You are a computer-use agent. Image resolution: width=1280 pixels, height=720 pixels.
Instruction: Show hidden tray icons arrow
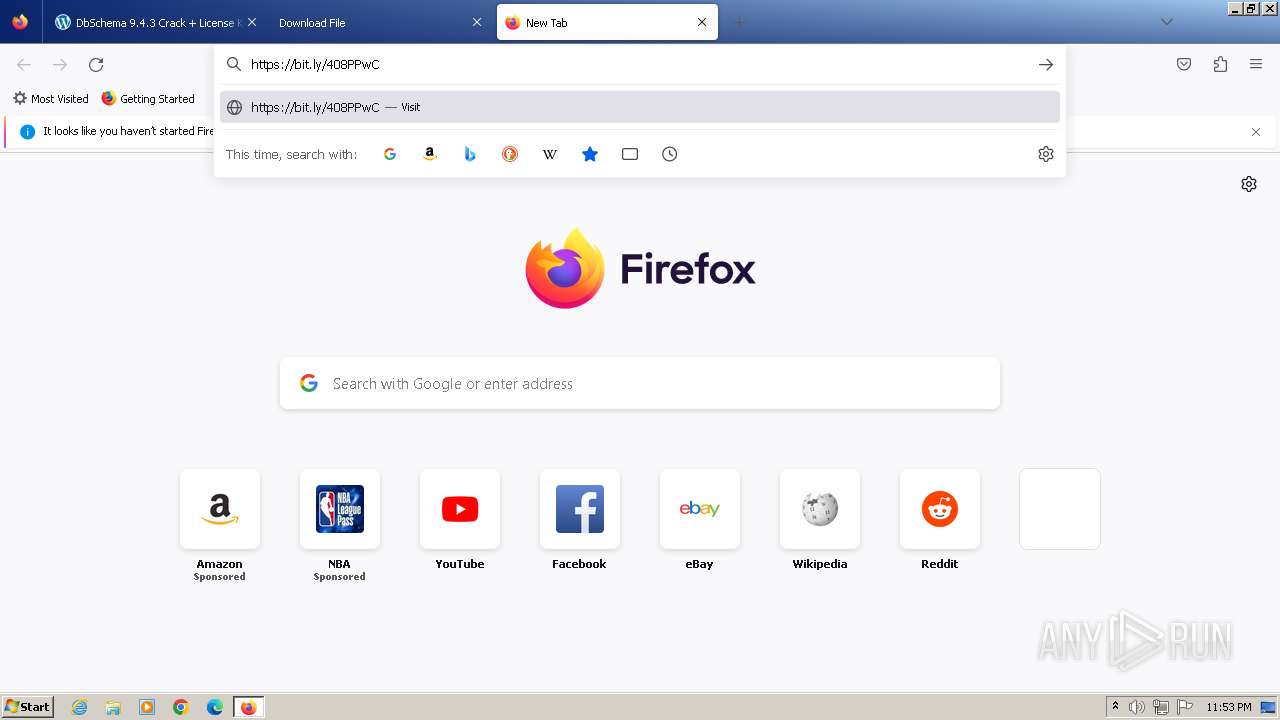coord(1115,707)
